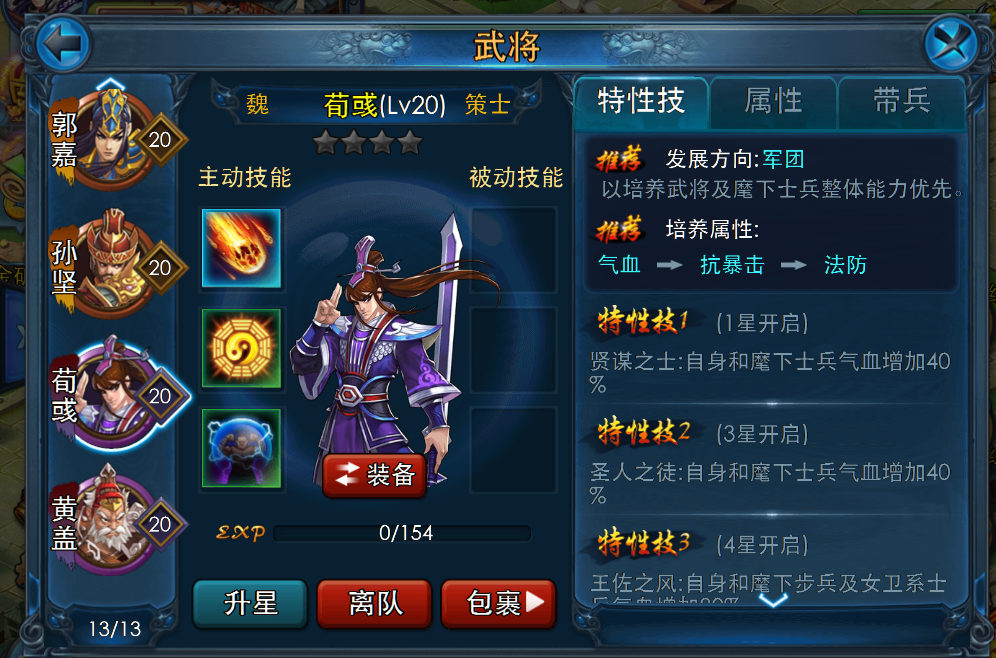Screen dimensions: 996x658
Task: Open the 特性技 tab
Action: pos(641,102)
